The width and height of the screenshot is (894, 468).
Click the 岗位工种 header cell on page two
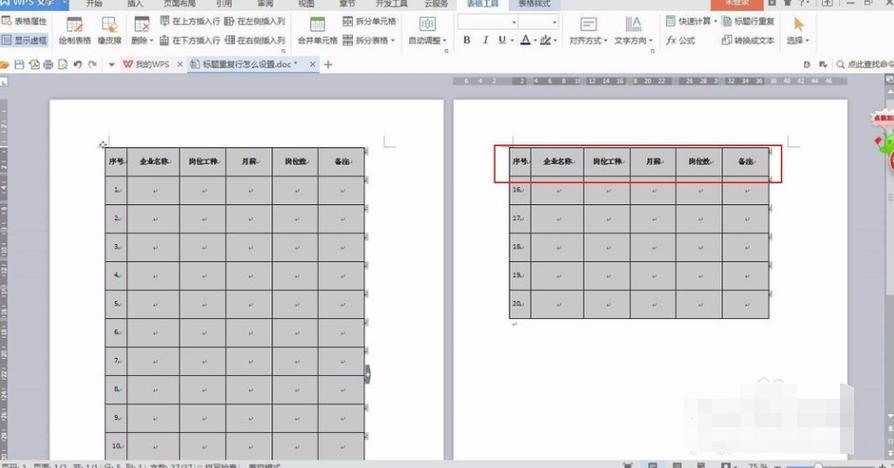(607, 161)
